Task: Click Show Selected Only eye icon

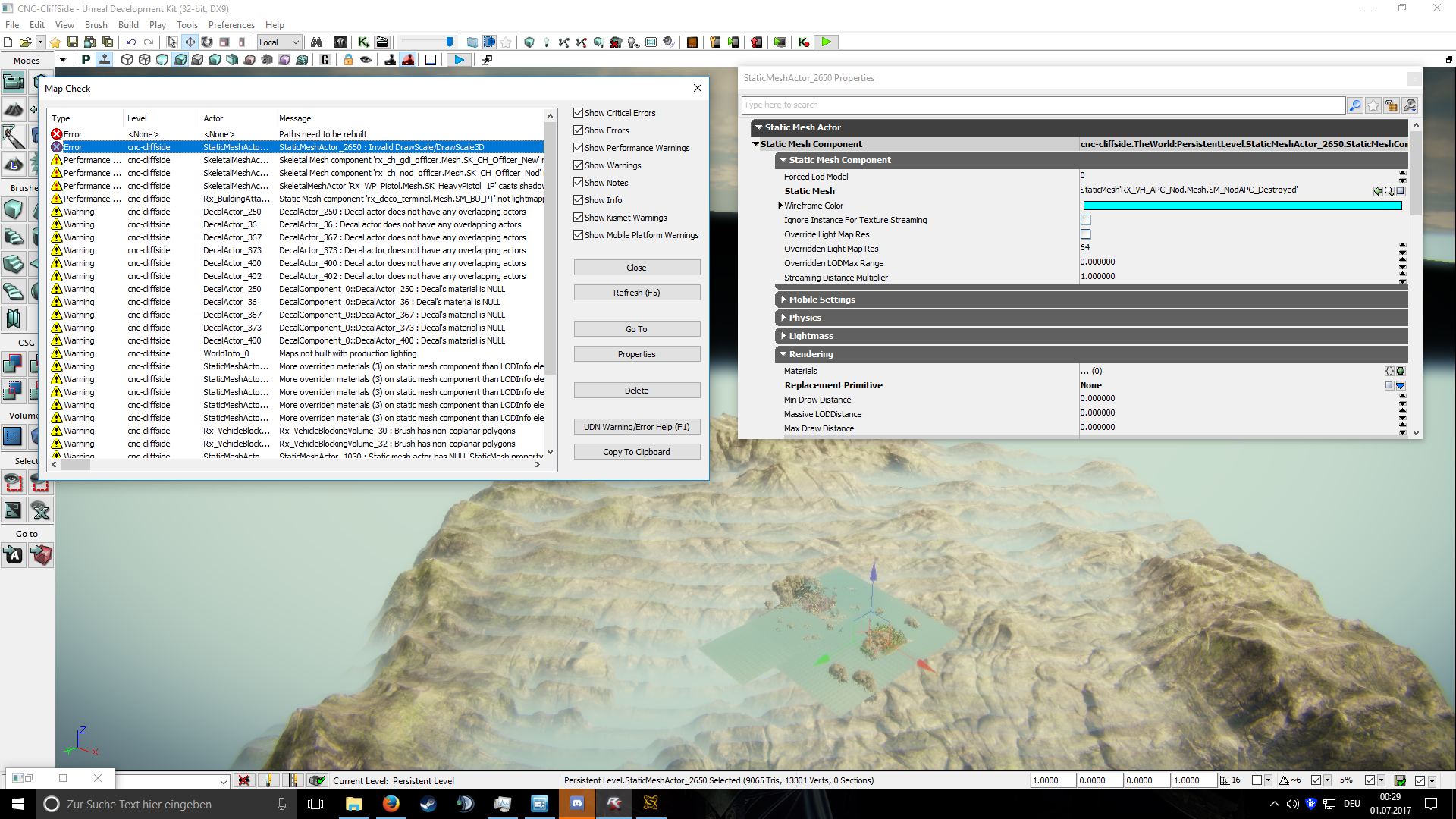Action: click(13, 483)
